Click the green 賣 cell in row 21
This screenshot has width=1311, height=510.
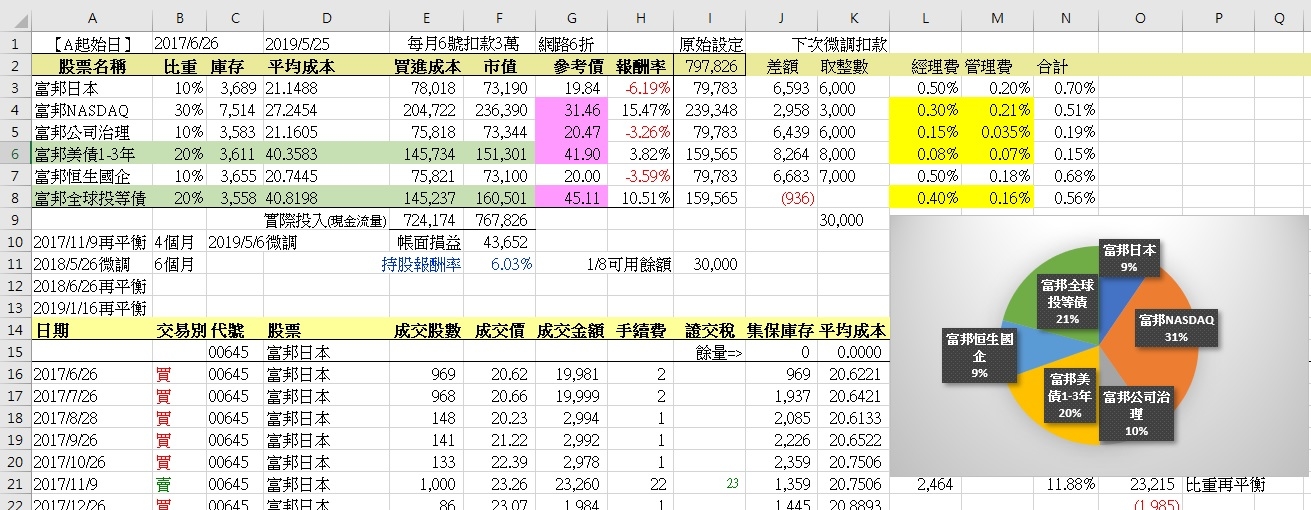tap(179, 484)
